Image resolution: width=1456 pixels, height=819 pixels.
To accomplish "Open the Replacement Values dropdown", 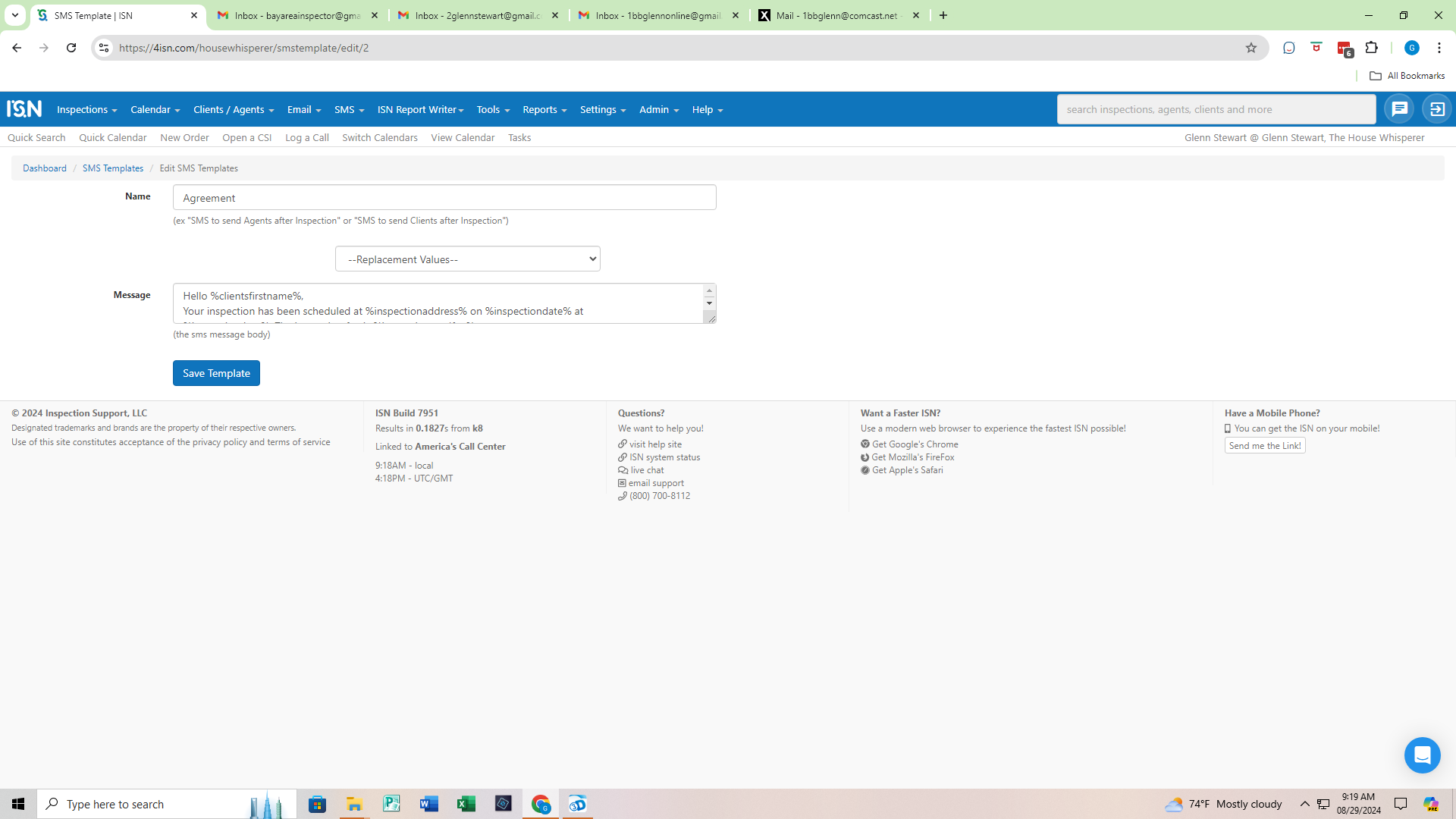I will point(468,259).
